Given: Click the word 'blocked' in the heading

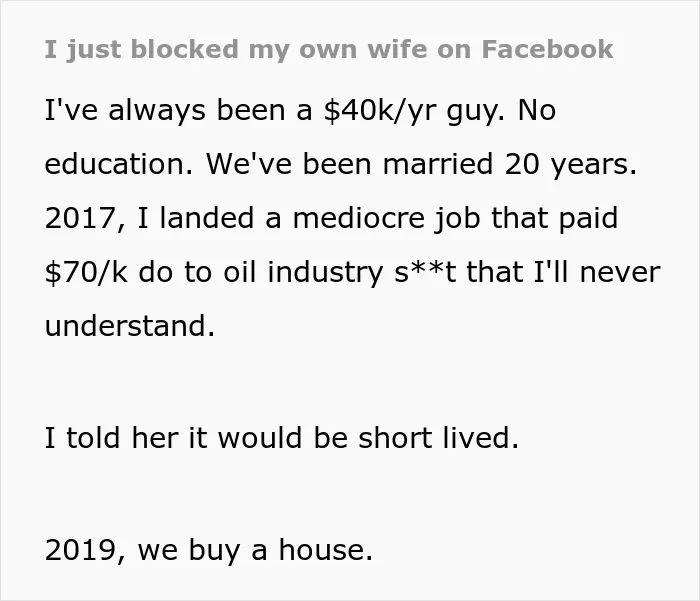Looking at the screenshot, I should 185,49.
